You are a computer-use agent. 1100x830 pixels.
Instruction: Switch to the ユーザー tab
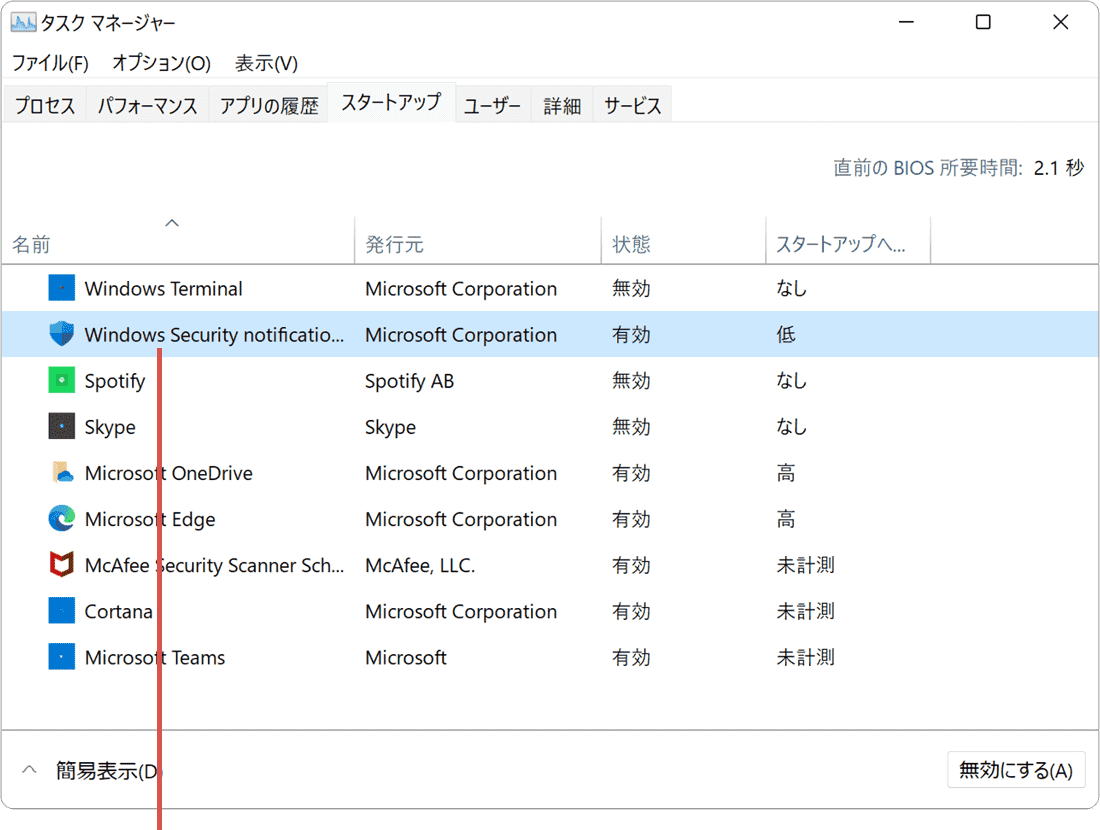click(x=492, y=105)
